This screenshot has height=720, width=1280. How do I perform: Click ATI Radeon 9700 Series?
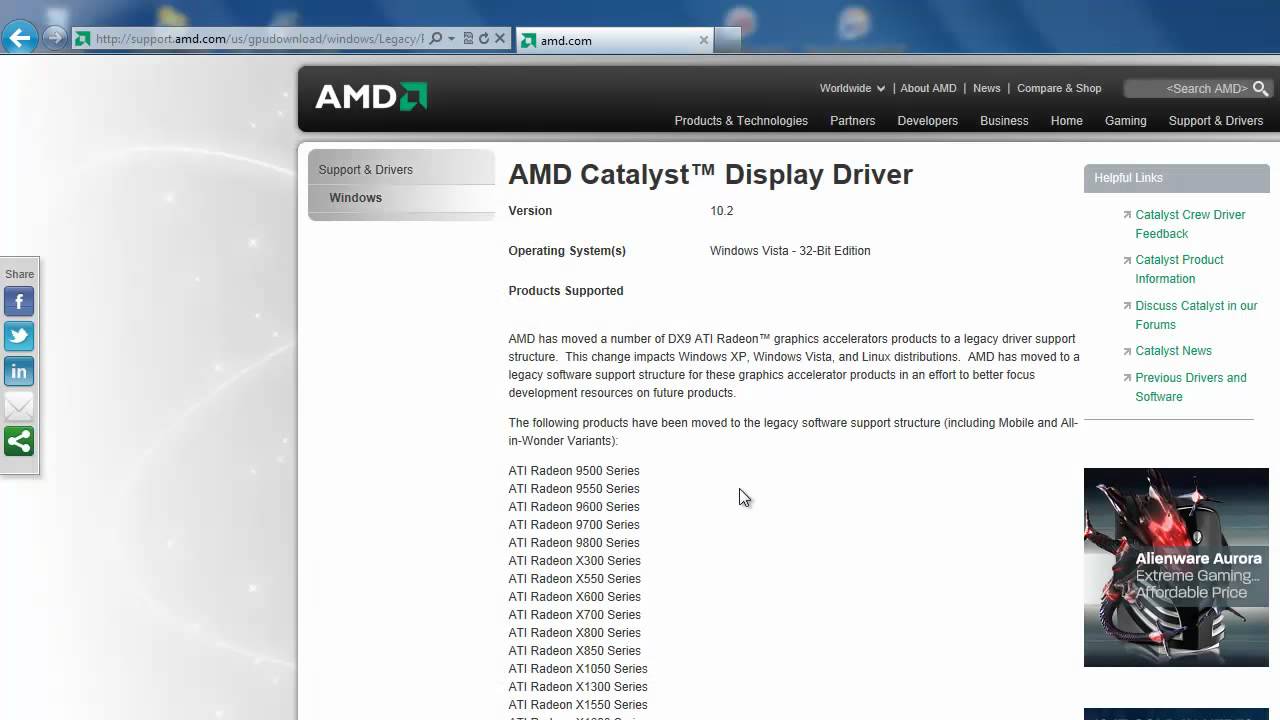coord(573,525)
